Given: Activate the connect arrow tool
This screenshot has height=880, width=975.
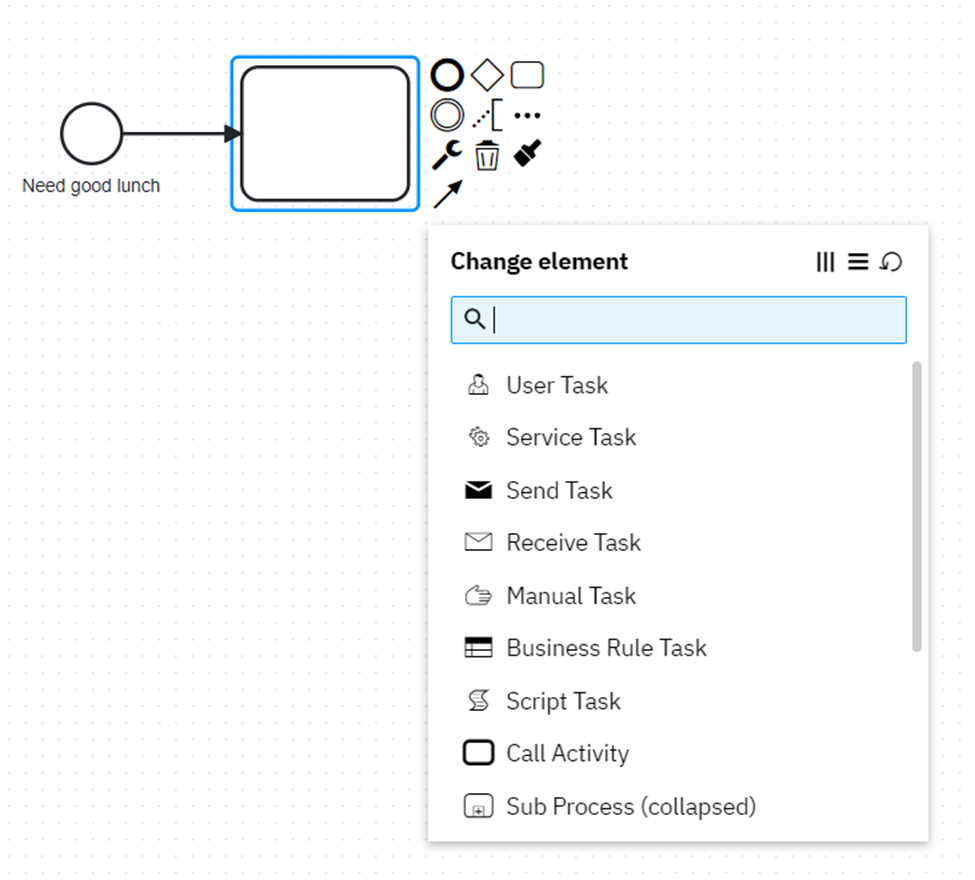Looking at the screenshot, I should click(x=448, y=194).
